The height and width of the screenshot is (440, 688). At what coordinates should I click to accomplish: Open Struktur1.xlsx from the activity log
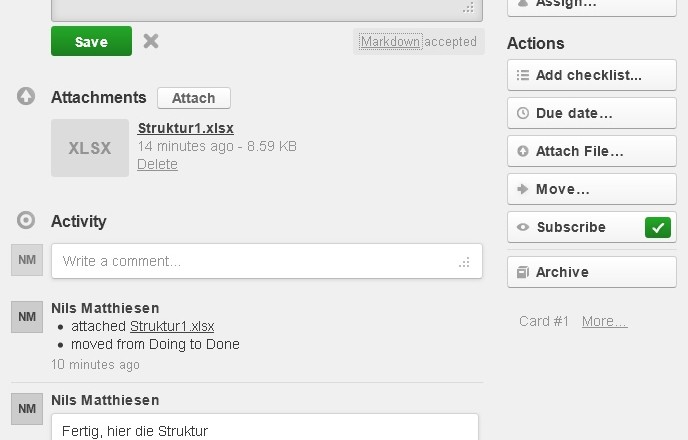172,326
